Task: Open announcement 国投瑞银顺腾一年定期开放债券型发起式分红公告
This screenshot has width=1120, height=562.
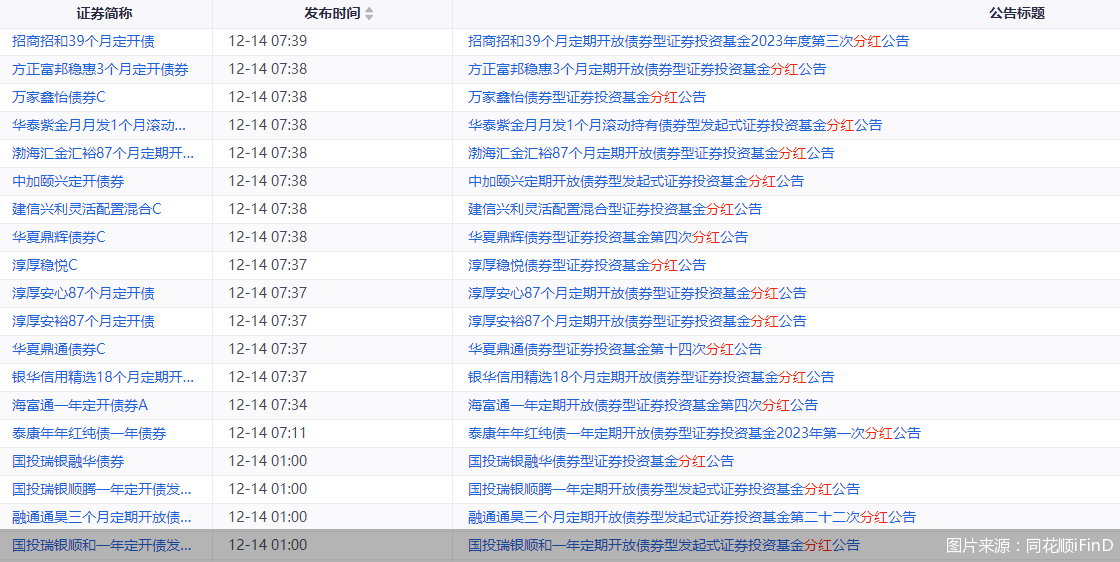Action: (x=664, y=488)
